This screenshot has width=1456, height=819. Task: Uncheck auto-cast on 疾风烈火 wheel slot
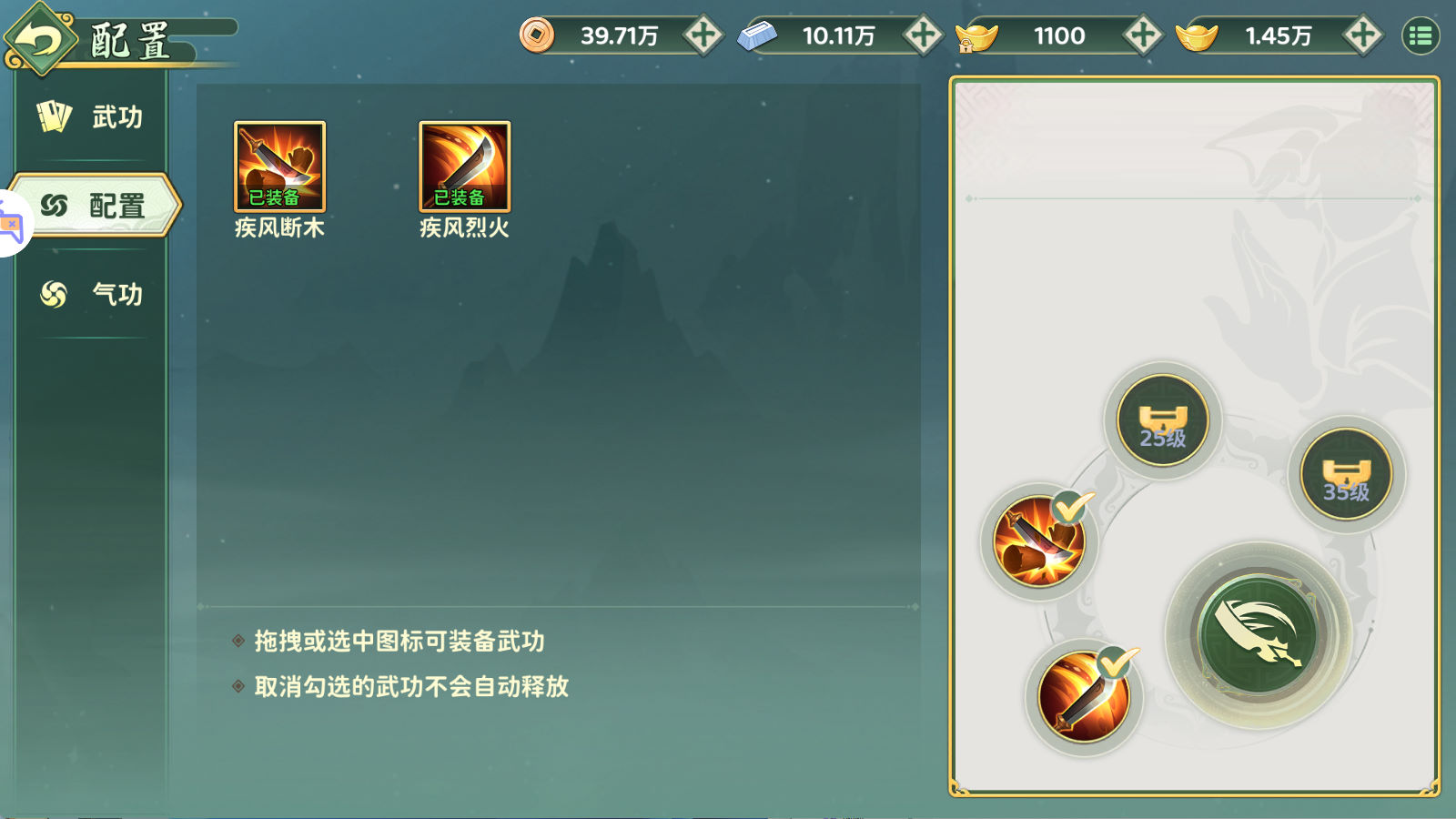[x=1117, y=663]
